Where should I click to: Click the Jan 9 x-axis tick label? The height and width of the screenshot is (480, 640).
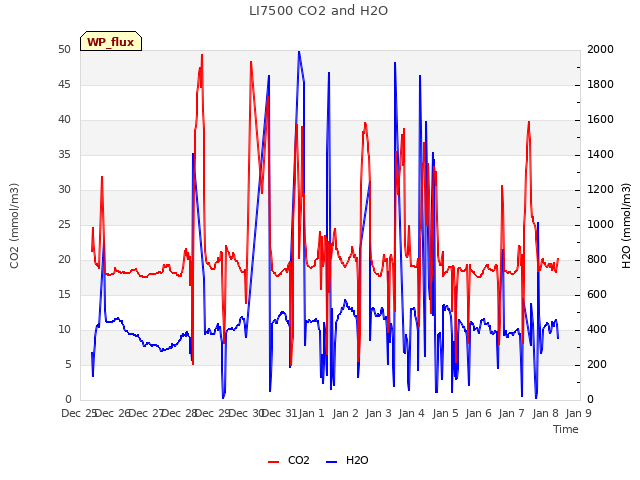[578, 413]
